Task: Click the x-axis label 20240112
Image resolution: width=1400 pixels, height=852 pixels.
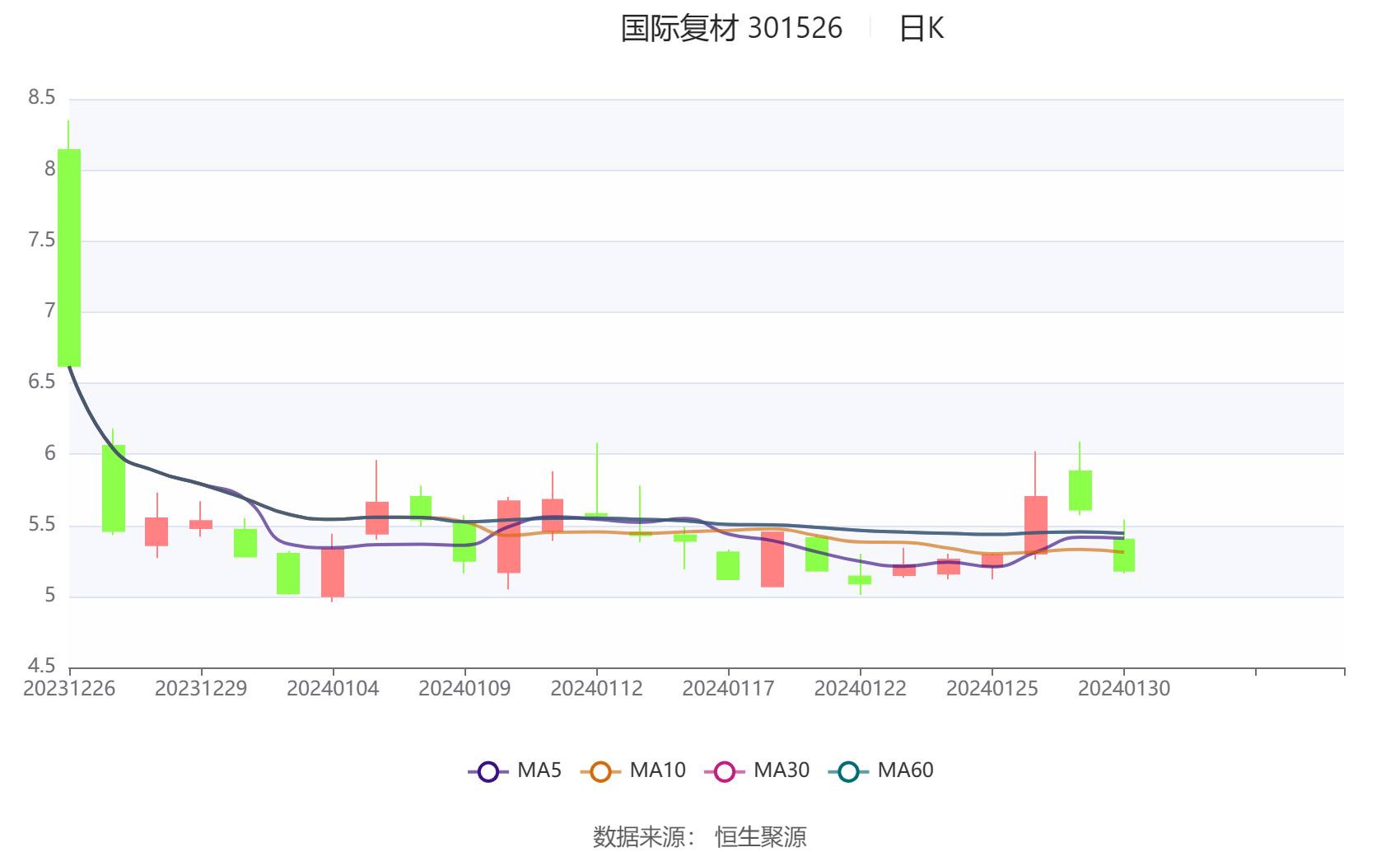Action: (x=596, y=689)
